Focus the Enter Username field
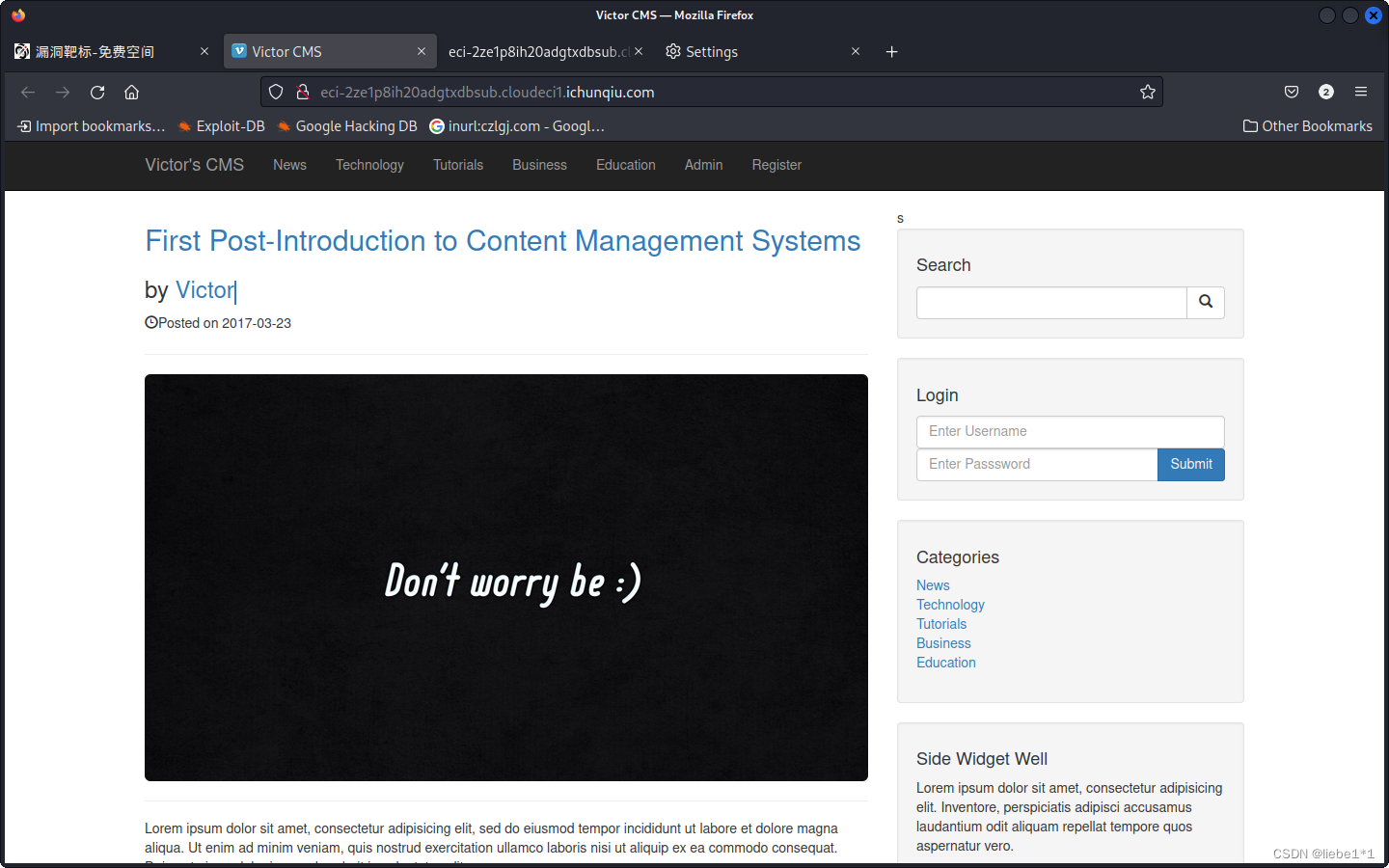1389x868 pixels. click(1071, 432)
